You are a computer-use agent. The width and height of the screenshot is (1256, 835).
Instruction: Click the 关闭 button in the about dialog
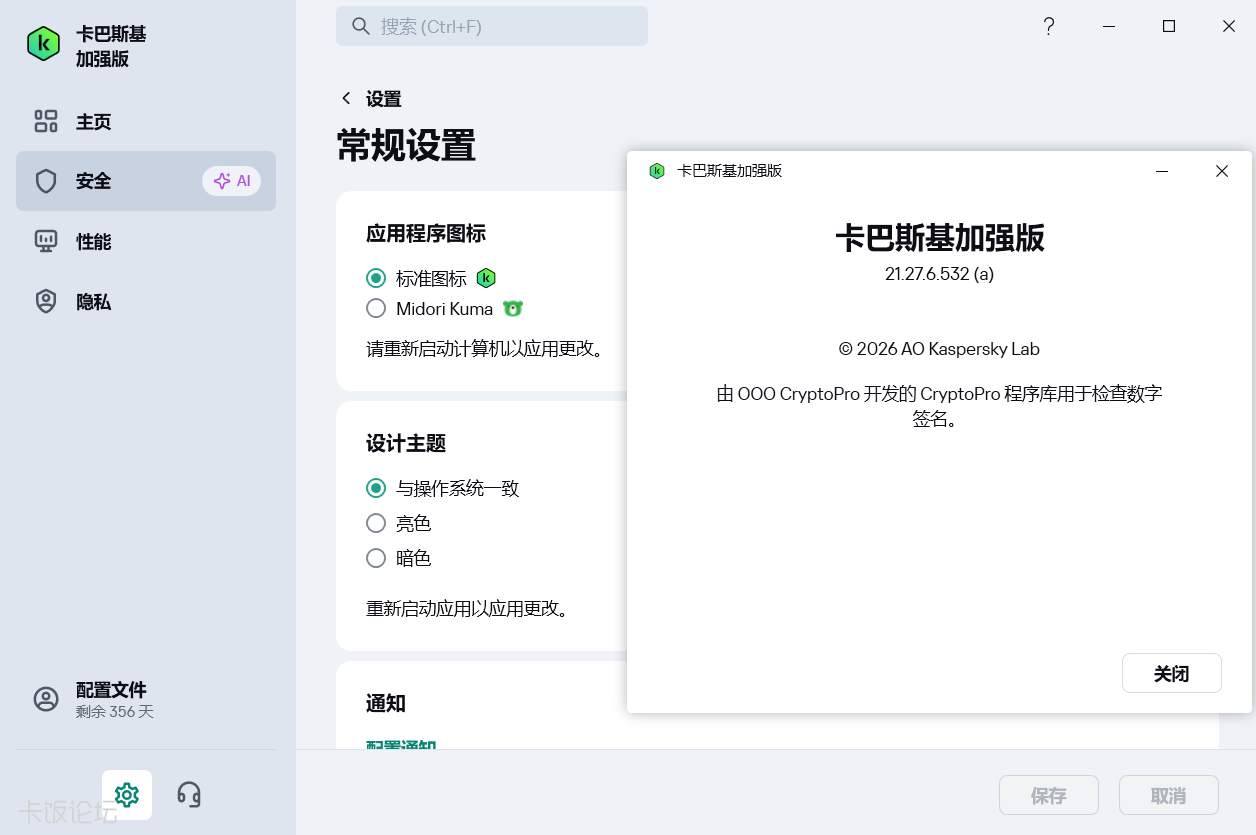tap(1172, 673)
